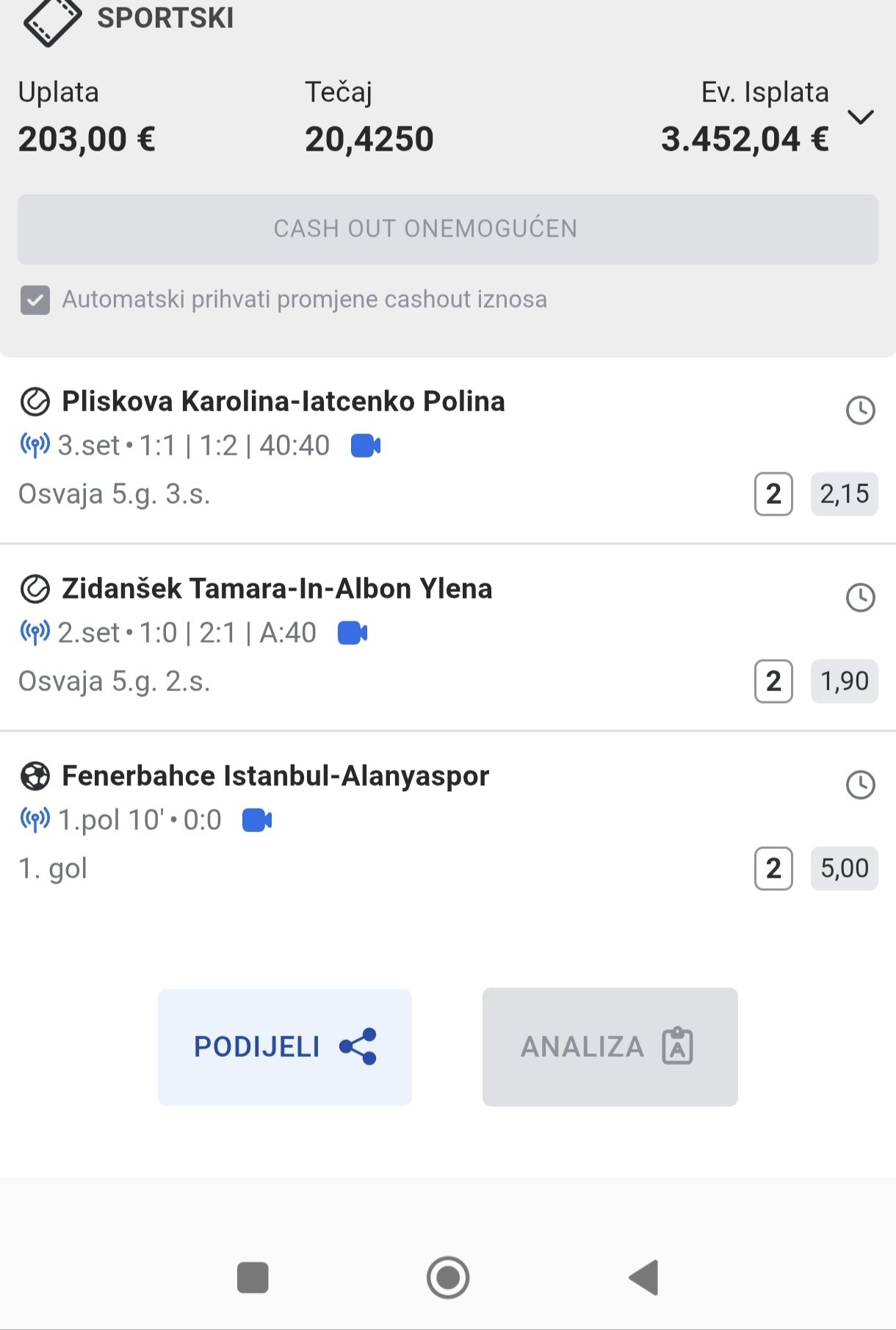Open live video for Zidanšek-In-Albon match

coord(353,632)
